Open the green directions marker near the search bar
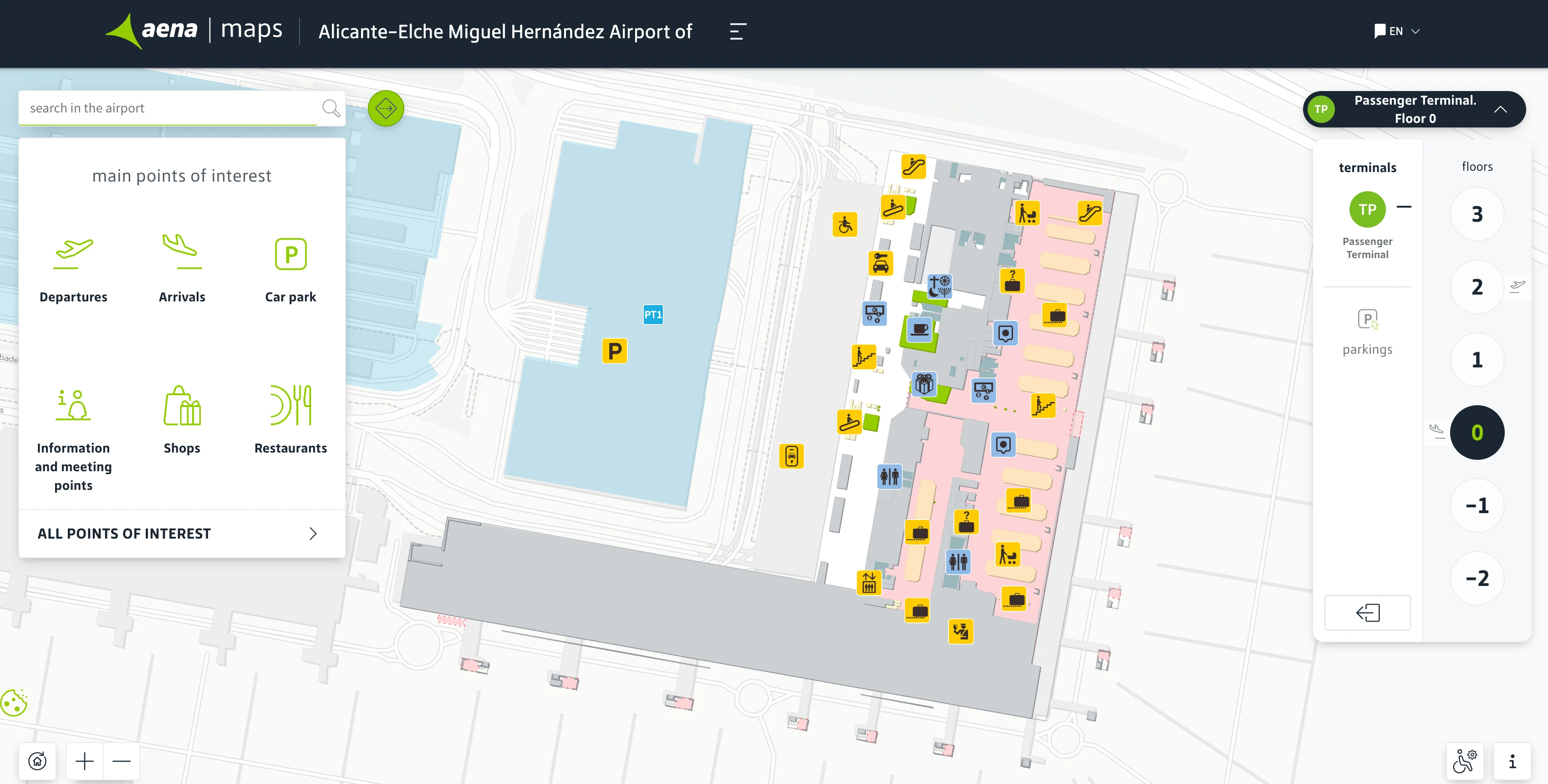The image size is (1548, 784). [x=387, y=108]
